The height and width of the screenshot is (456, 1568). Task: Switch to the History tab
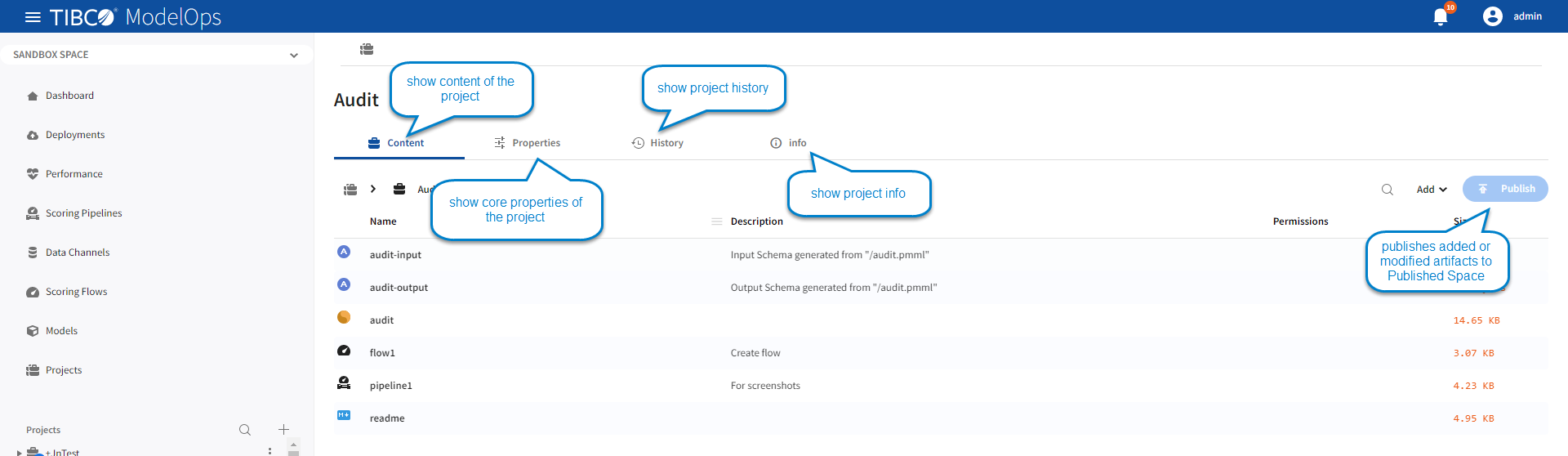(657, 143)
